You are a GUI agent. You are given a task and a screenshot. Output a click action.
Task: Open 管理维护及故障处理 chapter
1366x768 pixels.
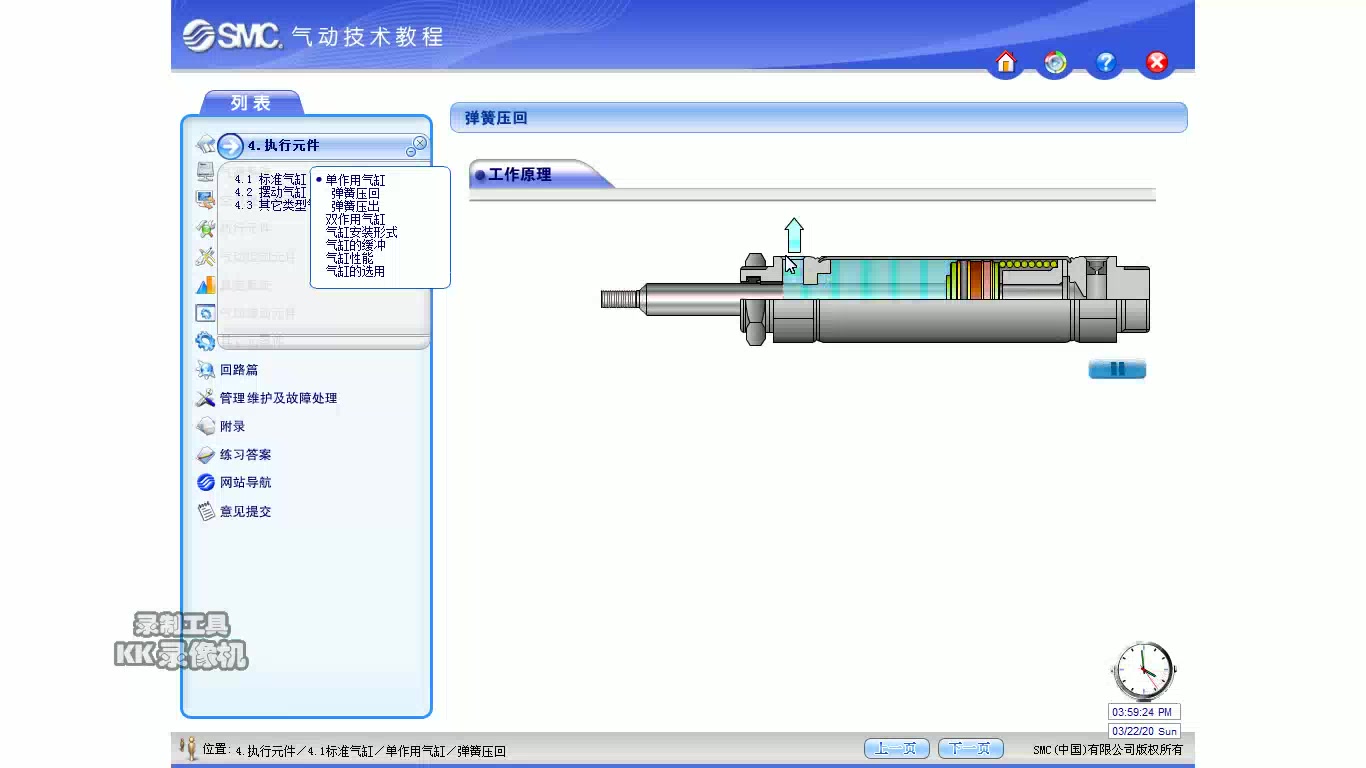[x=278, y=398]
